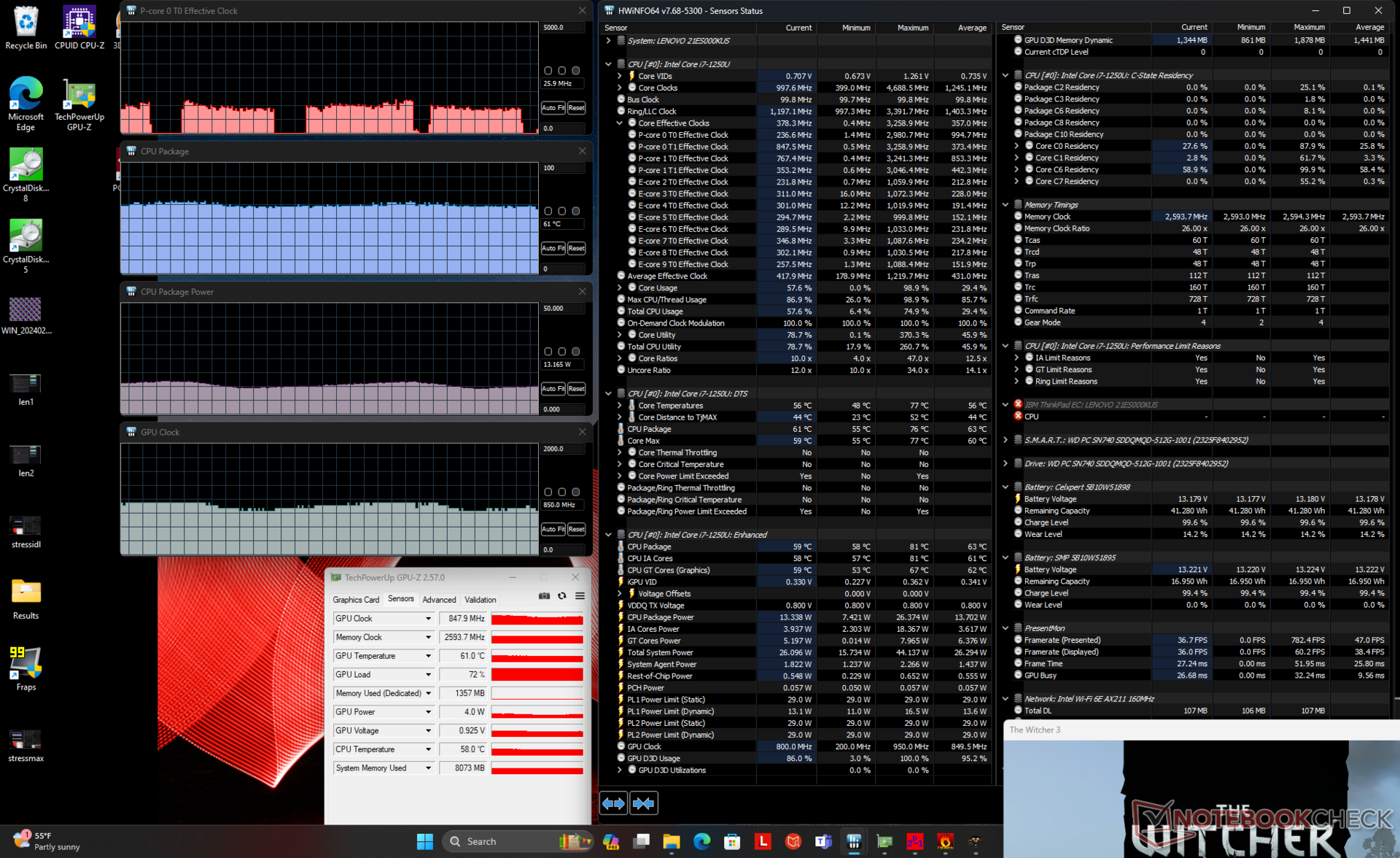Open the GPU Temperature sensor dropdown

[428, 656]
